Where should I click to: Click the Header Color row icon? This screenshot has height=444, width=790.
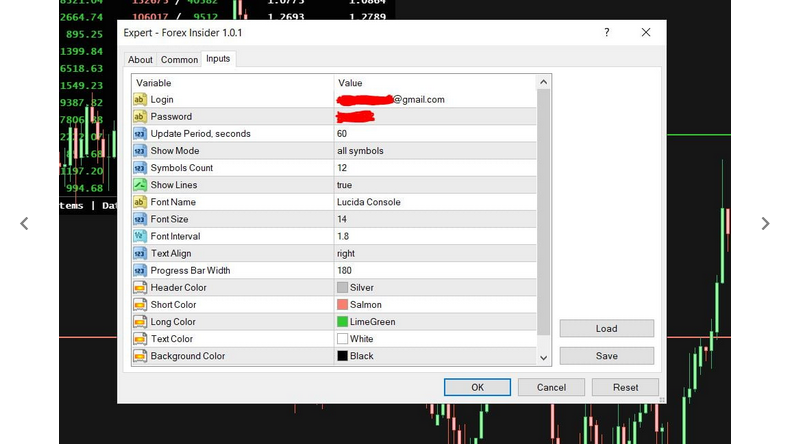pos(140,288)
